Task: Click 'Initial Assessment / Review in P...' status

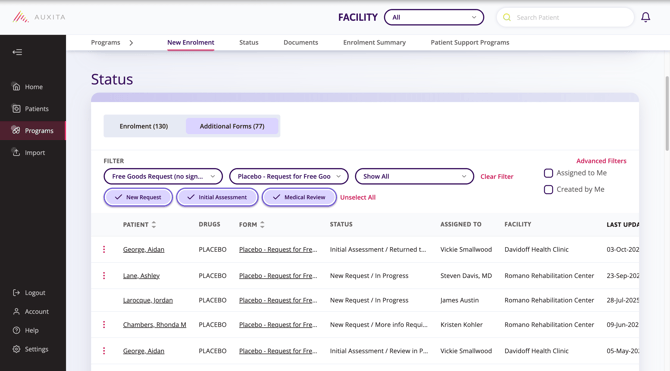Action: tap(379, 351)
